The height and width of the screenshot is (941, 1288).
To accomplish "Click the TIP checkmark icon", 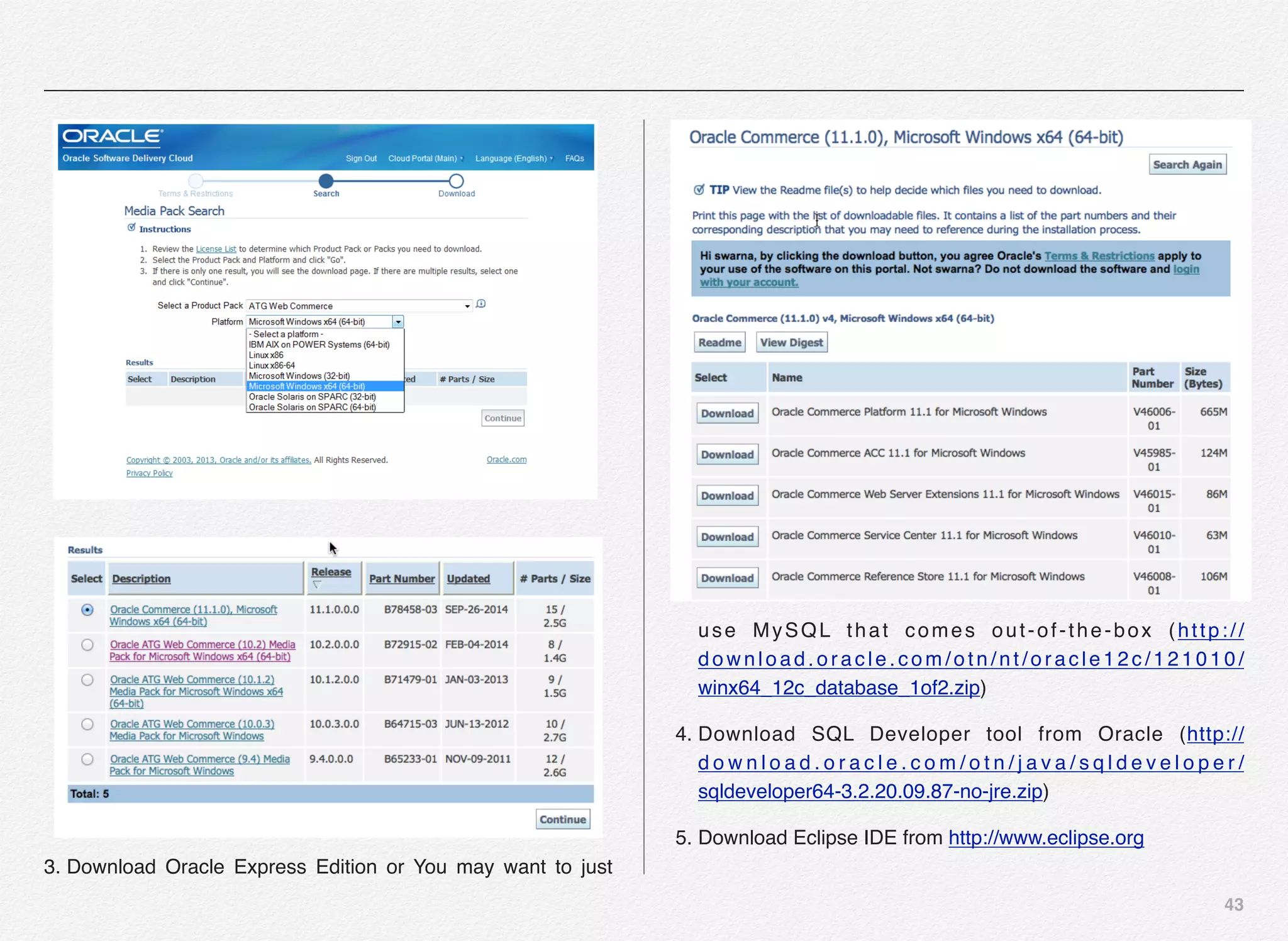I will pyautogui.click(x=699, y=190).
